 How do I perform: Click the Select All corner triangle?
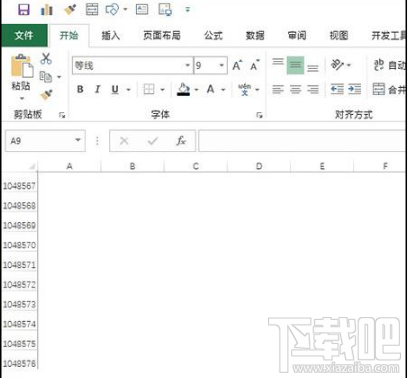click(32, 166)
